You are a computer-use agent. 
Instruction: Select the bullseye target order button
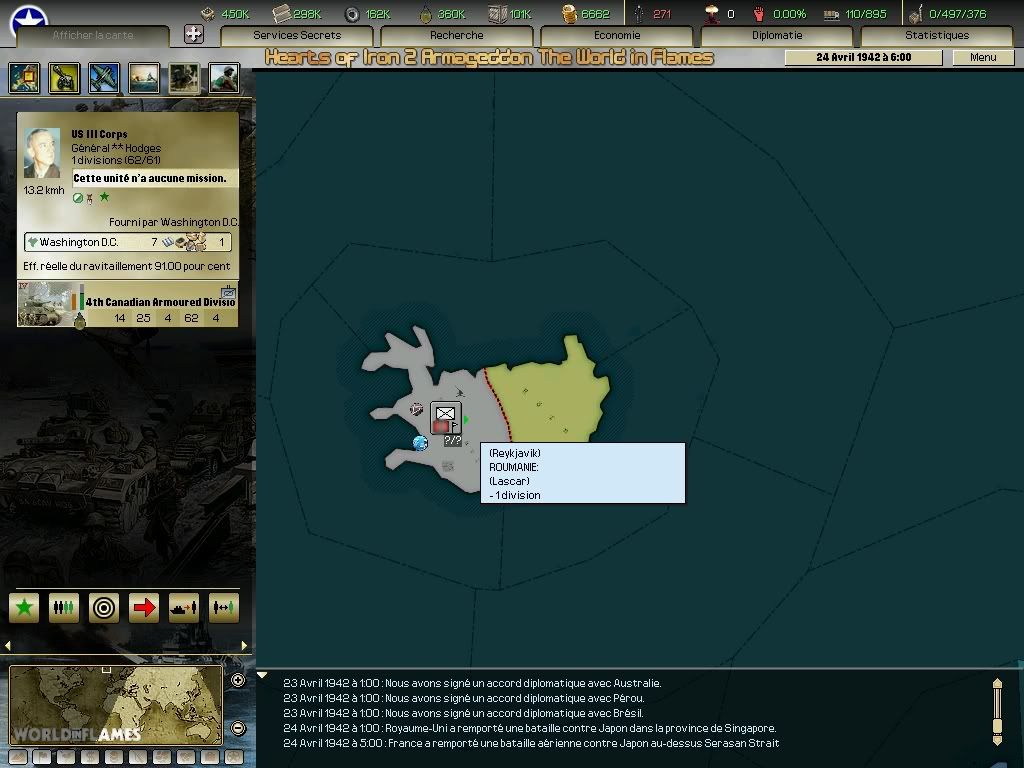click(104, 608)
